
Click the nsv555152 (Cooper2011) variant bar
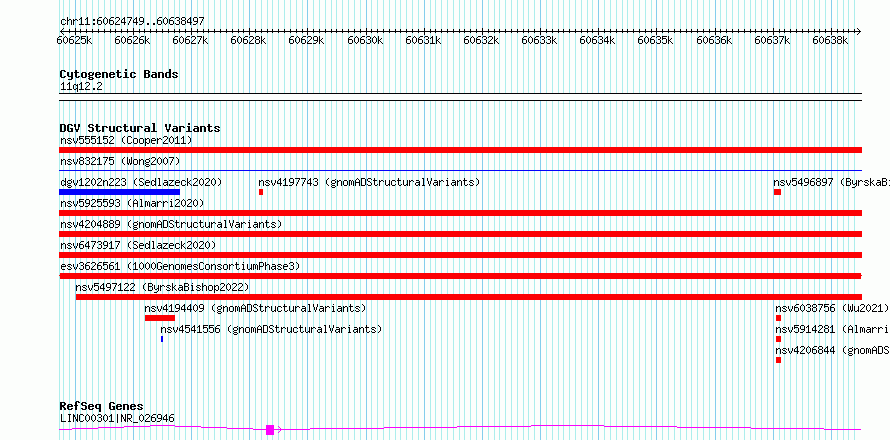coord(460,150)
